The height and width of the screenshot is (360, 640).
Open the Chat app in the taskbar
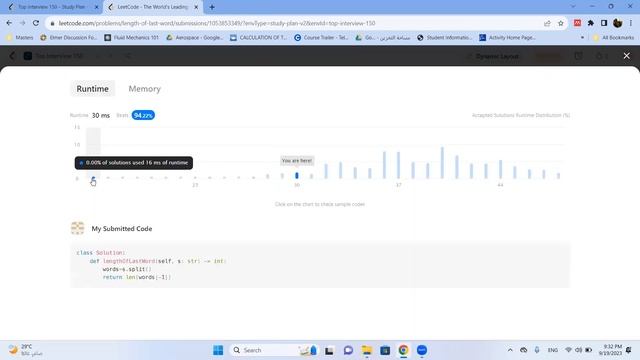pos(348,350)
